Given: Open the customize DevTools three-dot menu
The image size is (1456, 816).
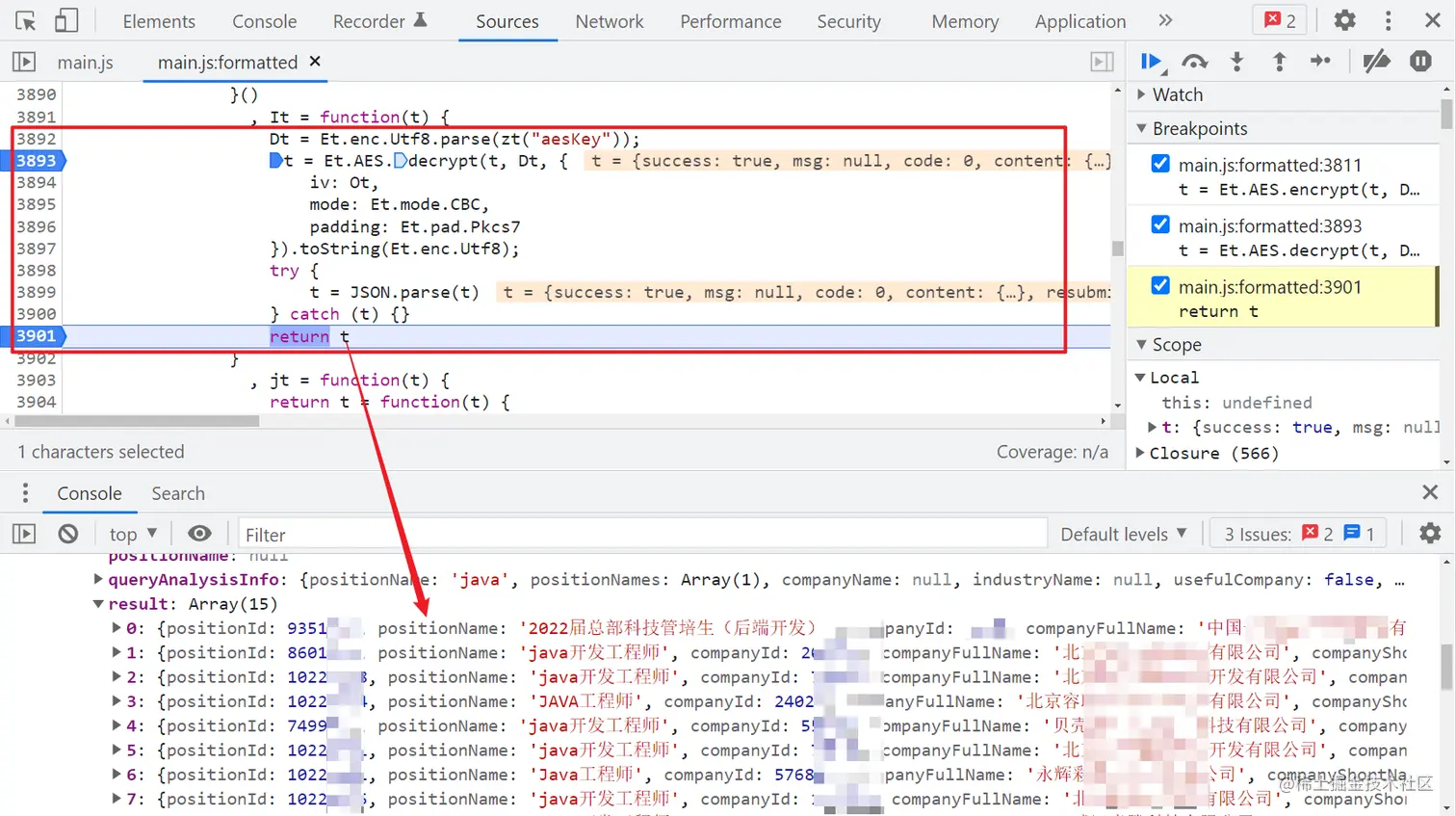Looking at the screenshot, I should pos(1388,20).
